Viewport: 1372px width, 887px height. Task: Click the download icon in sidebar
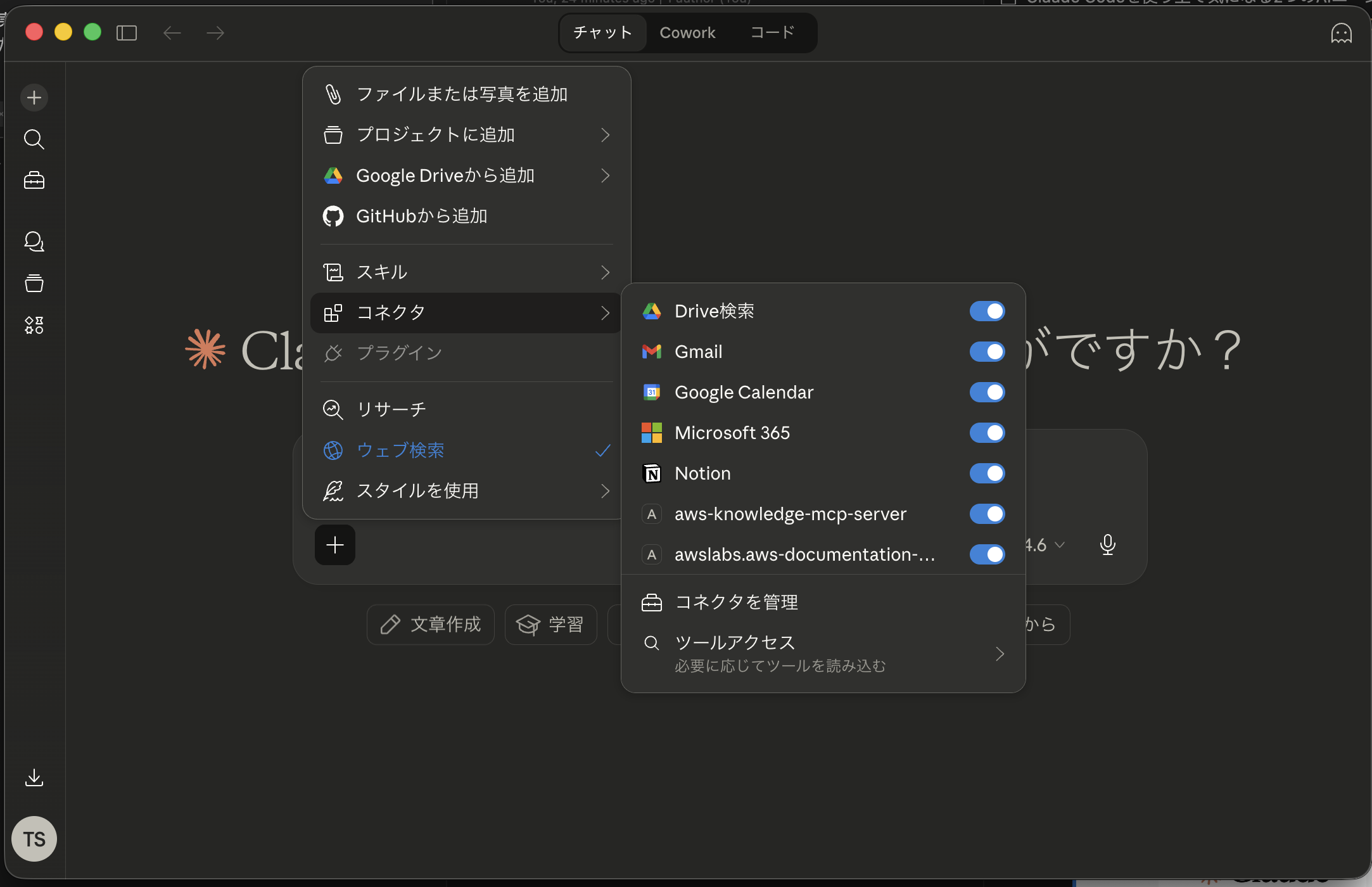click(34, 777)
